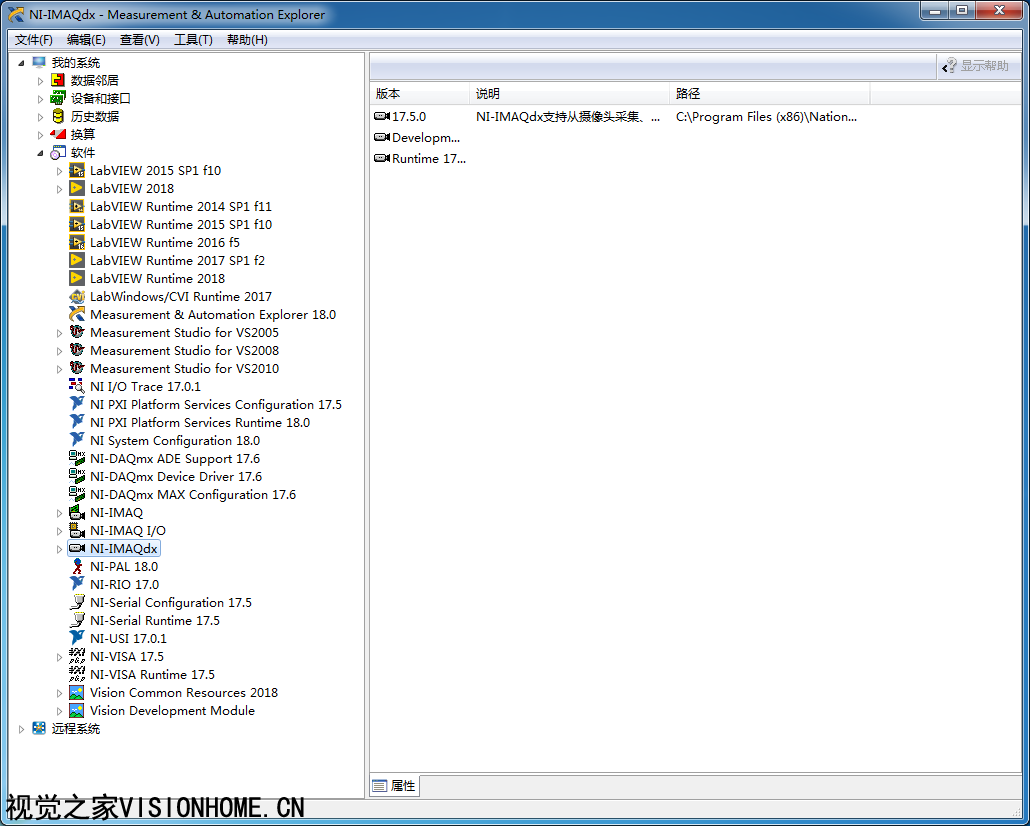Screen dimensions: 1030x826
Task: Click the NI-IMAQ camera icon
Action: point(77,513)
